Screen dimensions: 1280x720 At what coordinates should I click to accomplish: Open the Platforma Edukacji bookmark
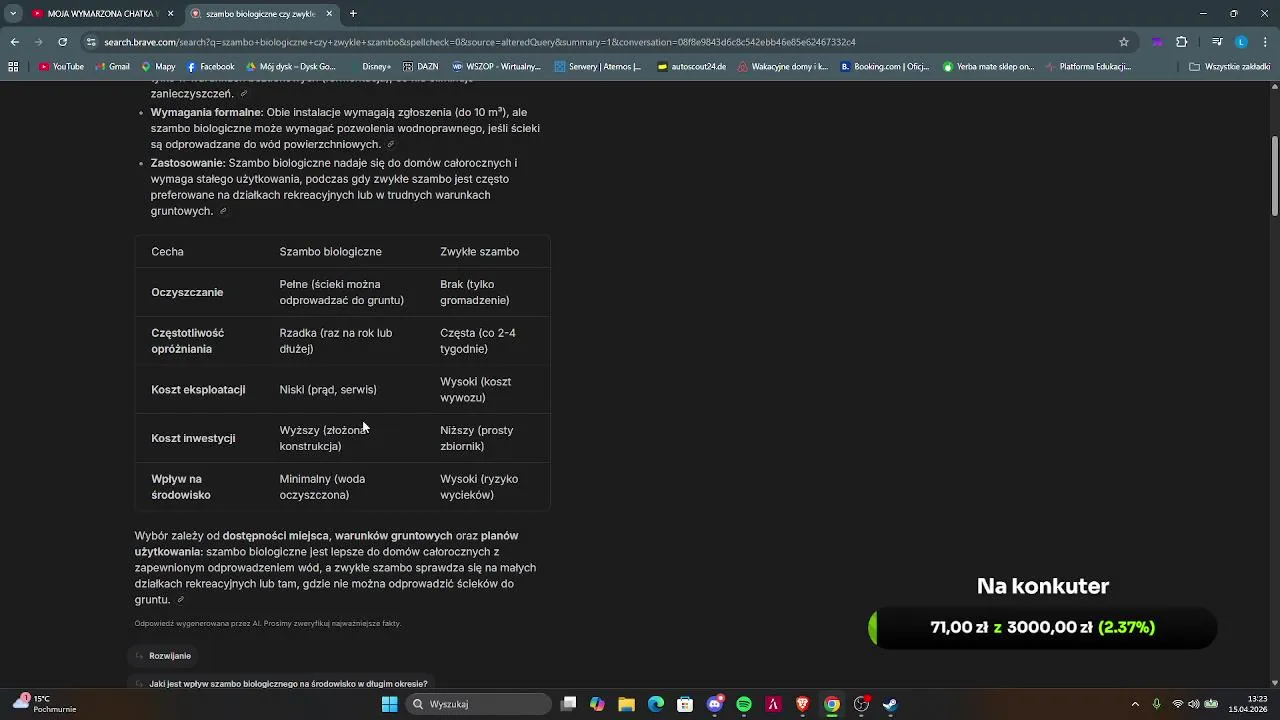tap(1088, 67)
